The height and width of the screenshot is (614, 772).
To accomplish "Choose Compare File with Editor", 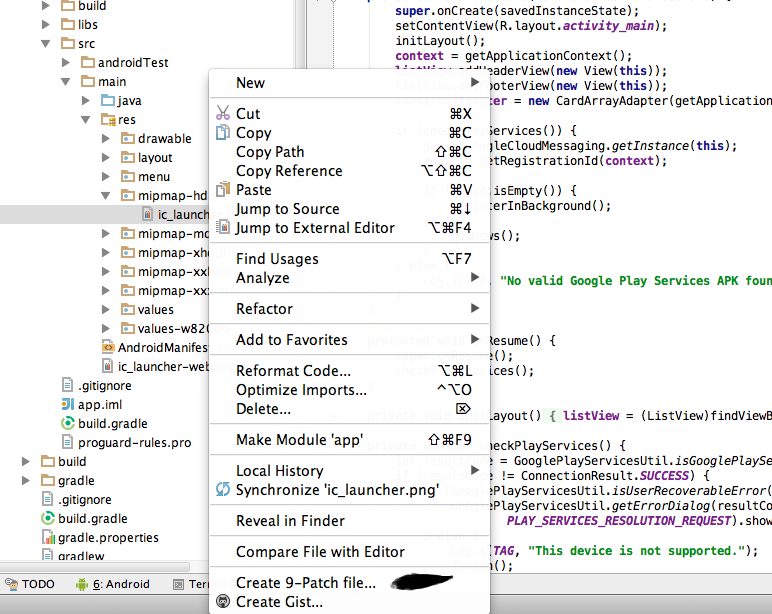I will point(350,552).
